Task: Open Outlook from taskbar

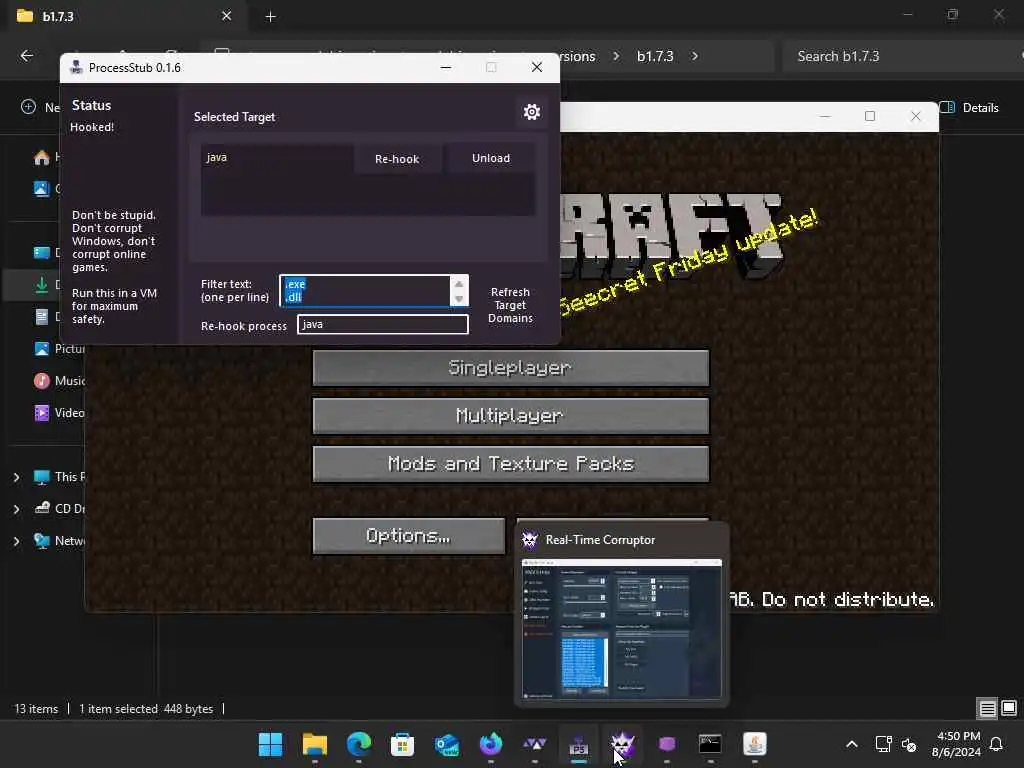Action: click(447, 744)
